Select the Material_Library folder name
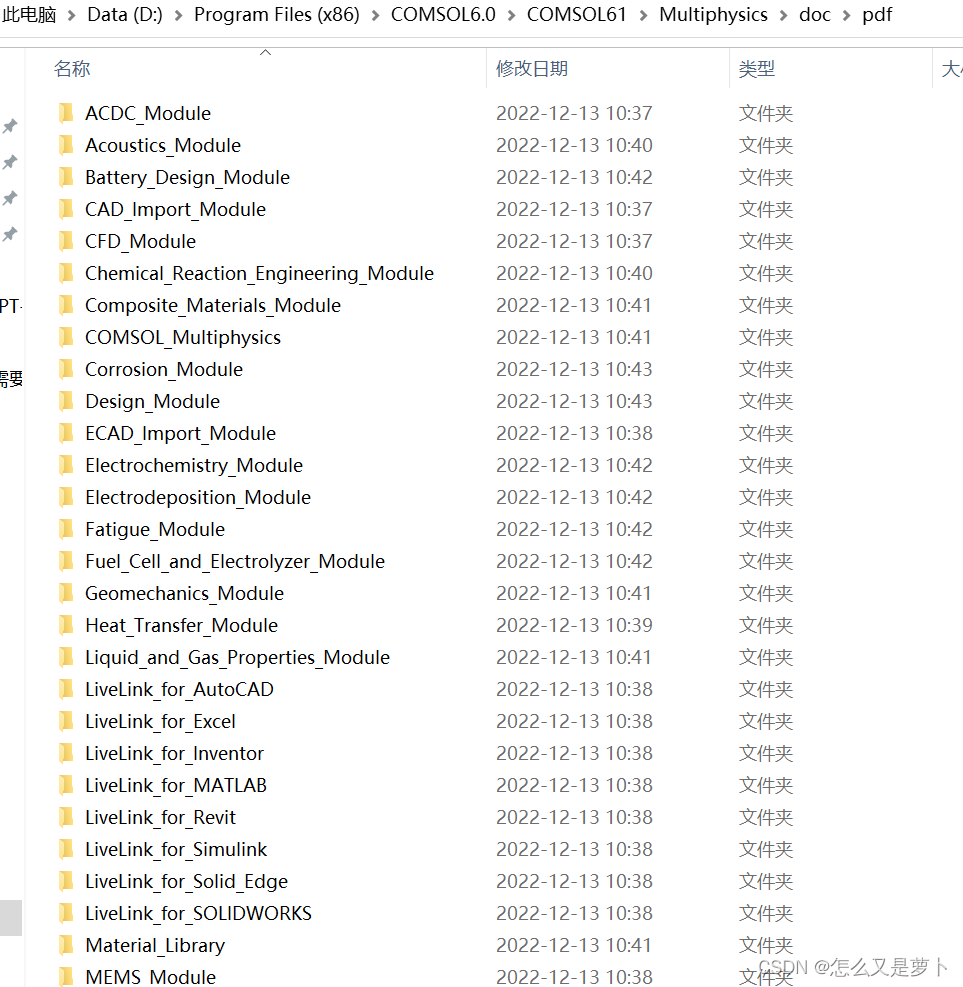The width and height of the screenshot is (963, 987). pos(155,945)
